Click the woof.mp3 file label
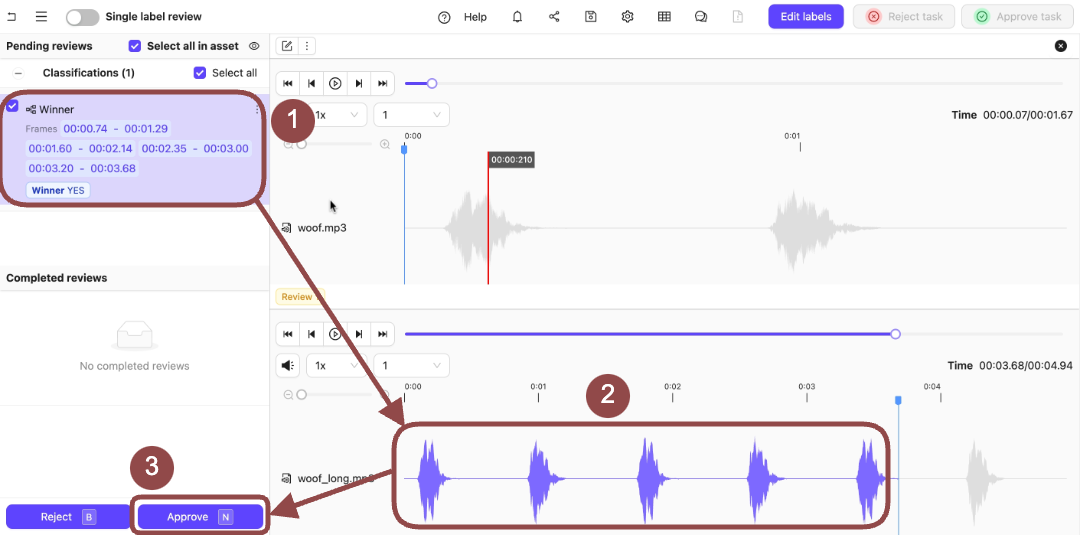This screenshot has width=1080, height=535. 322,228
